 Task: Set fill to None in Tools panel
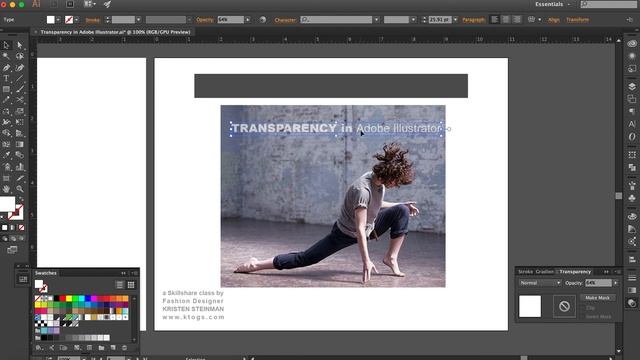coord(21,228)
